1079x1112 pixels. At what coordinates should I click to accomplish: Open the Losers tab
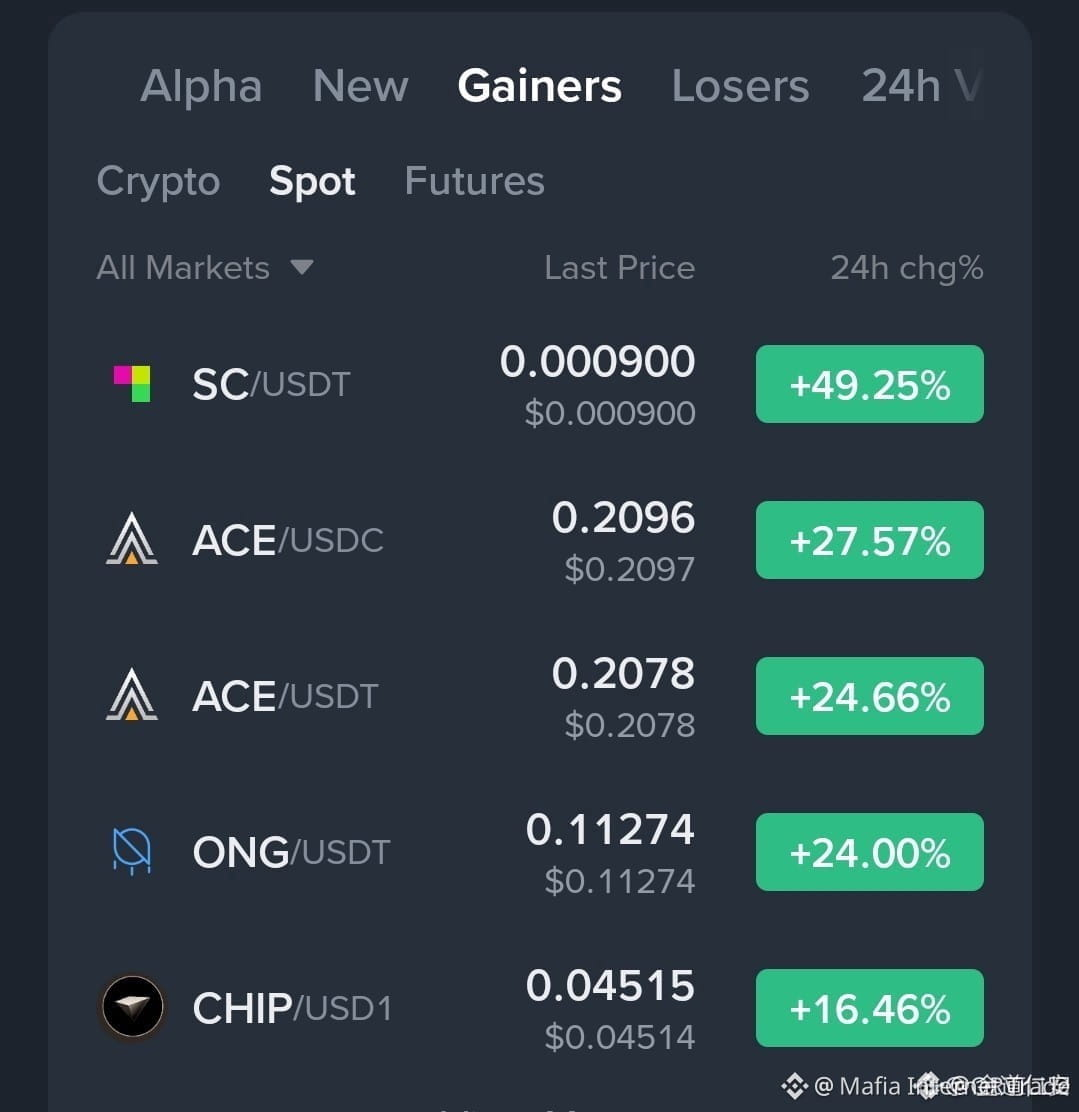(741, 87)
